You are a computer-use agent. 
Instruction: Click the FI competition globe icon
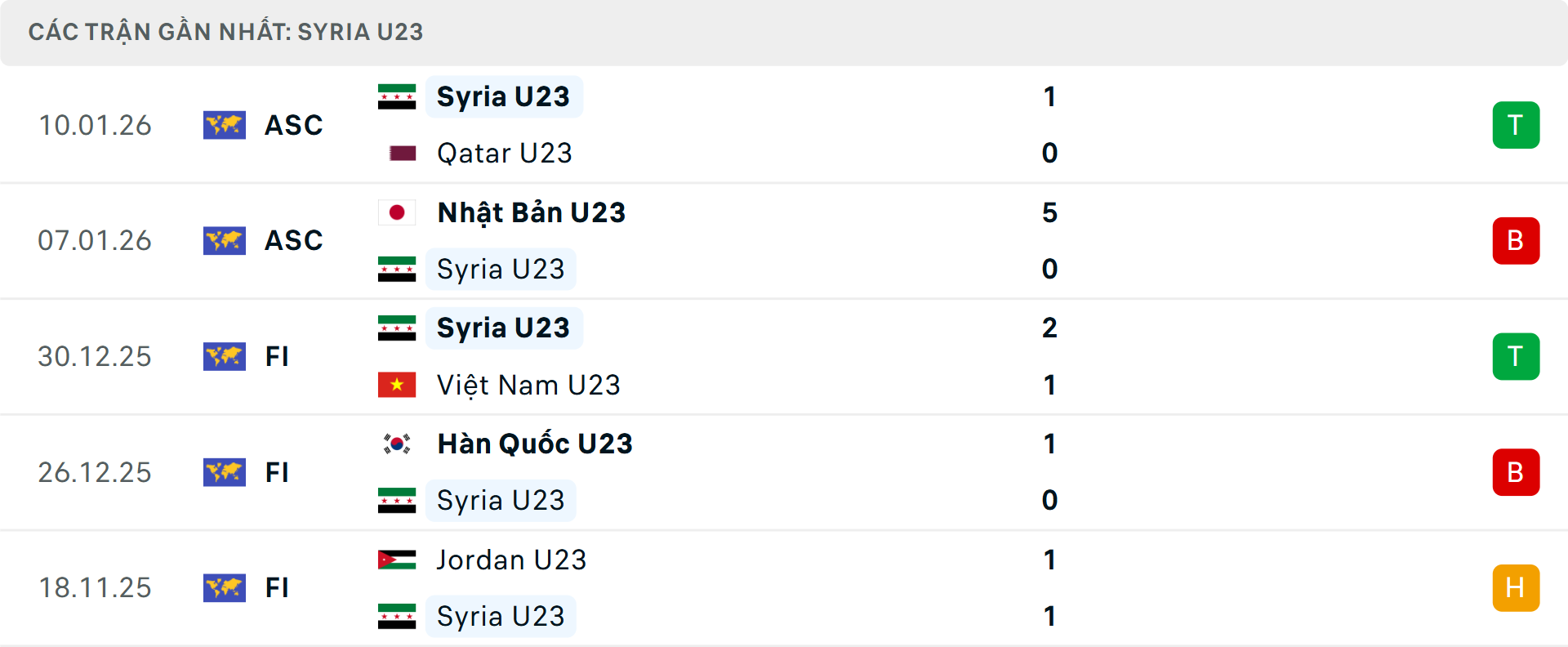click(225, 357)
